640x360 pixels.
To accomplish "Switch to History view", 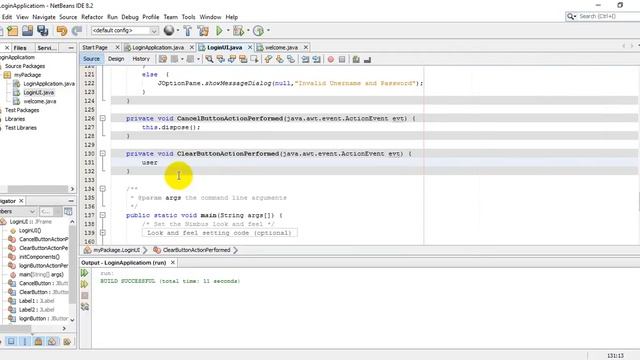I will pyautogui.click(x=141, y=59).
